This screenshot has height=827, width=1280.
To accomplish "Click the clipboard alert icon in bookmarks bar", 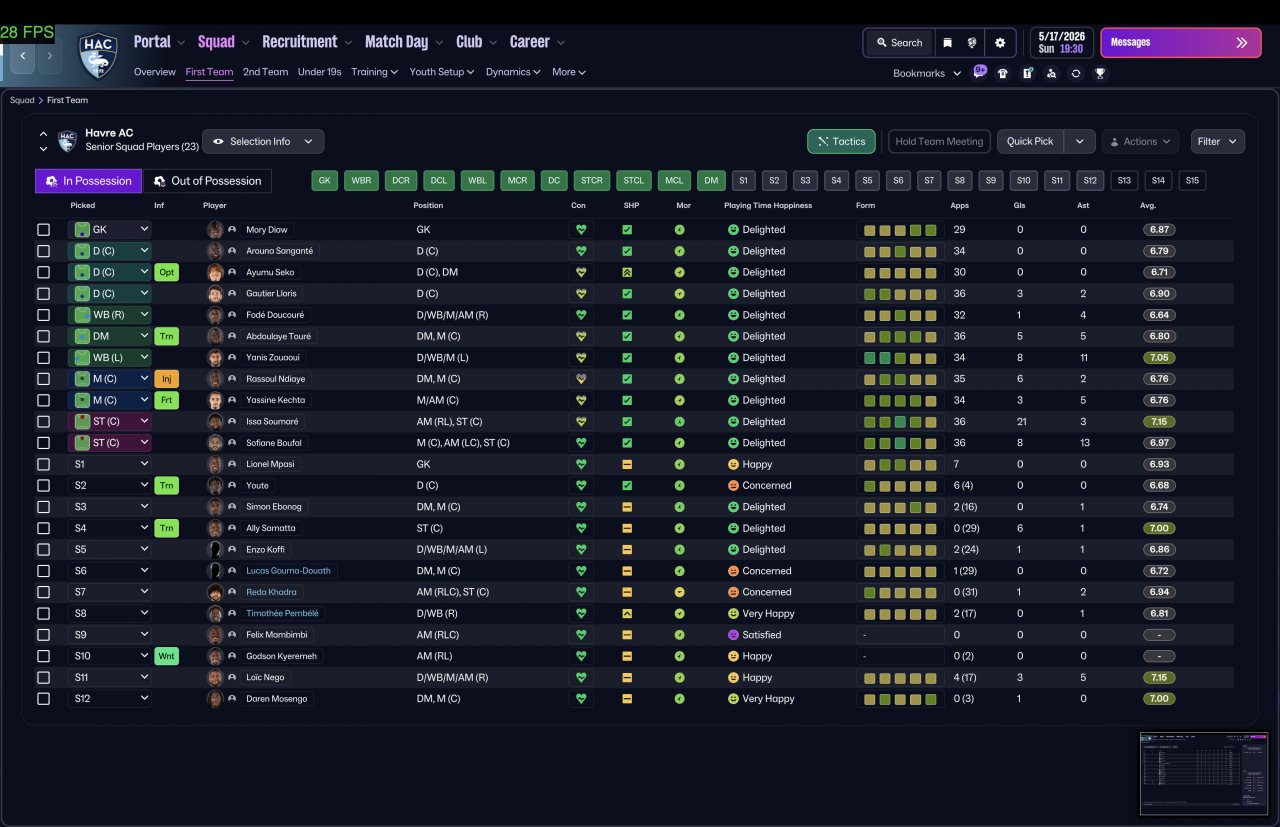I will point(1027,73).
